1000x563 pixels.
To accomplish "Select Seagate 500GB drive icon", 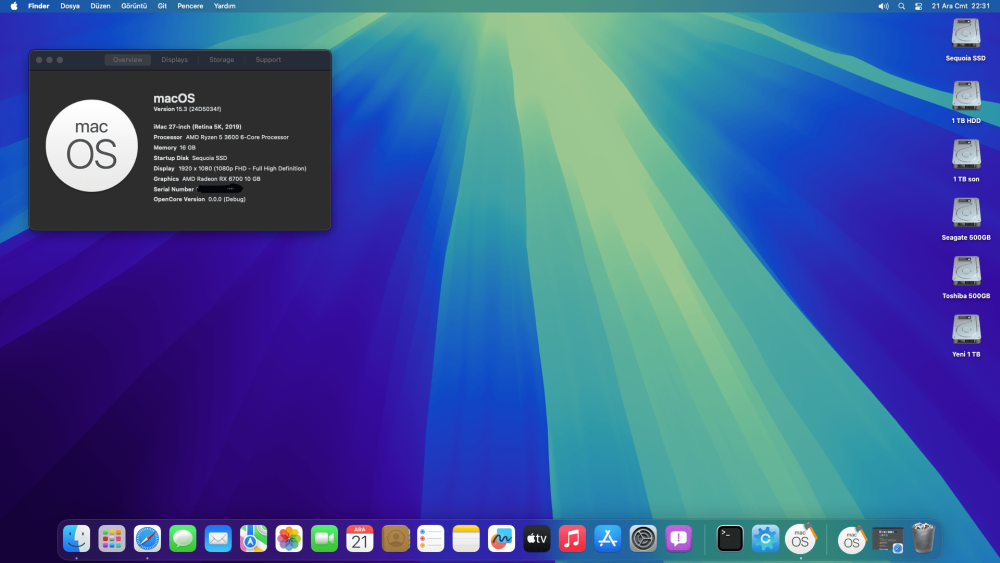I will click(x=966, y=212).
